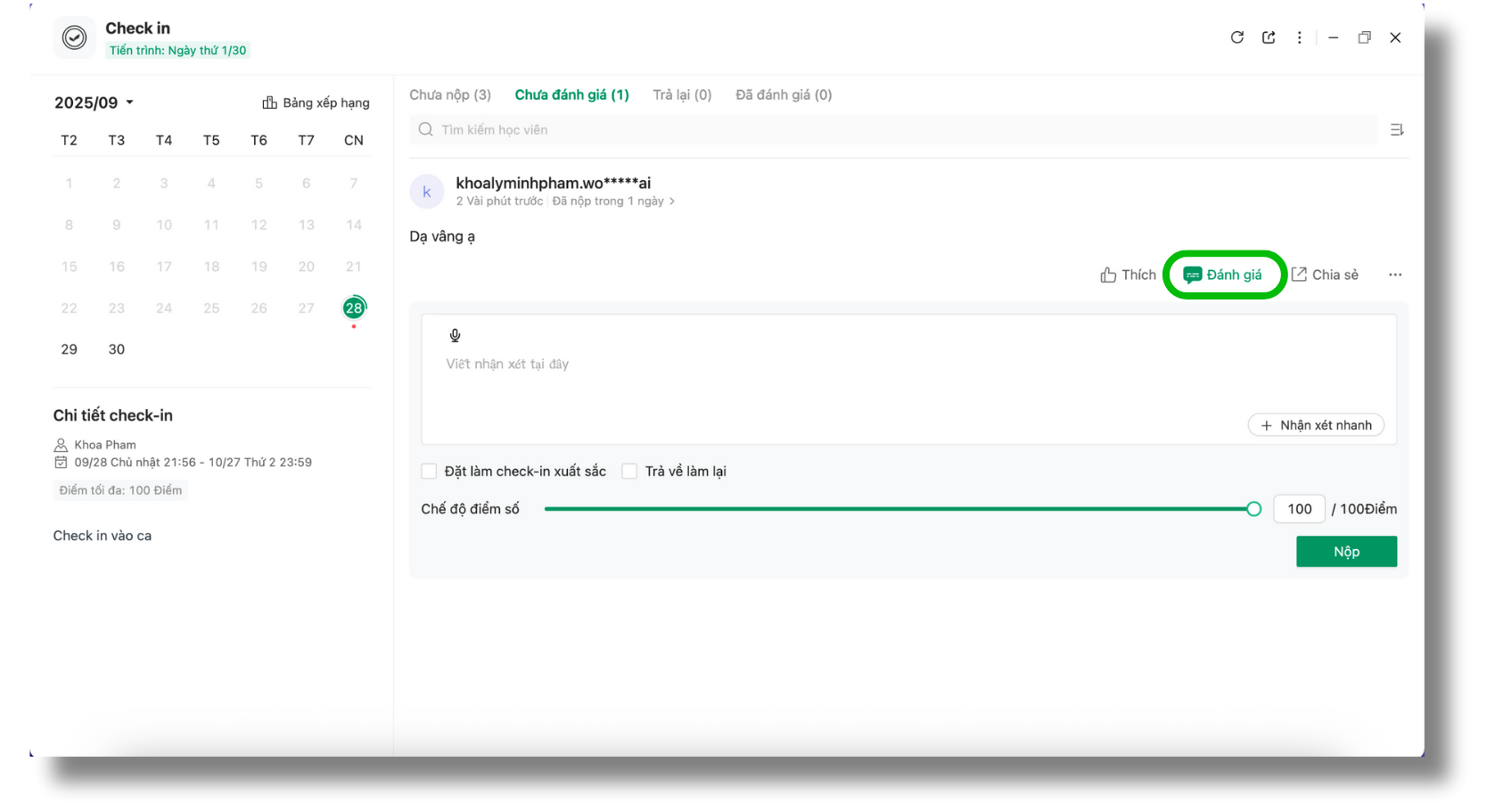Click the refresh icon in header
Image resolution: width=1503 pixels, height=812 pixels.
pyautogui.click(x=1236, y=37)
